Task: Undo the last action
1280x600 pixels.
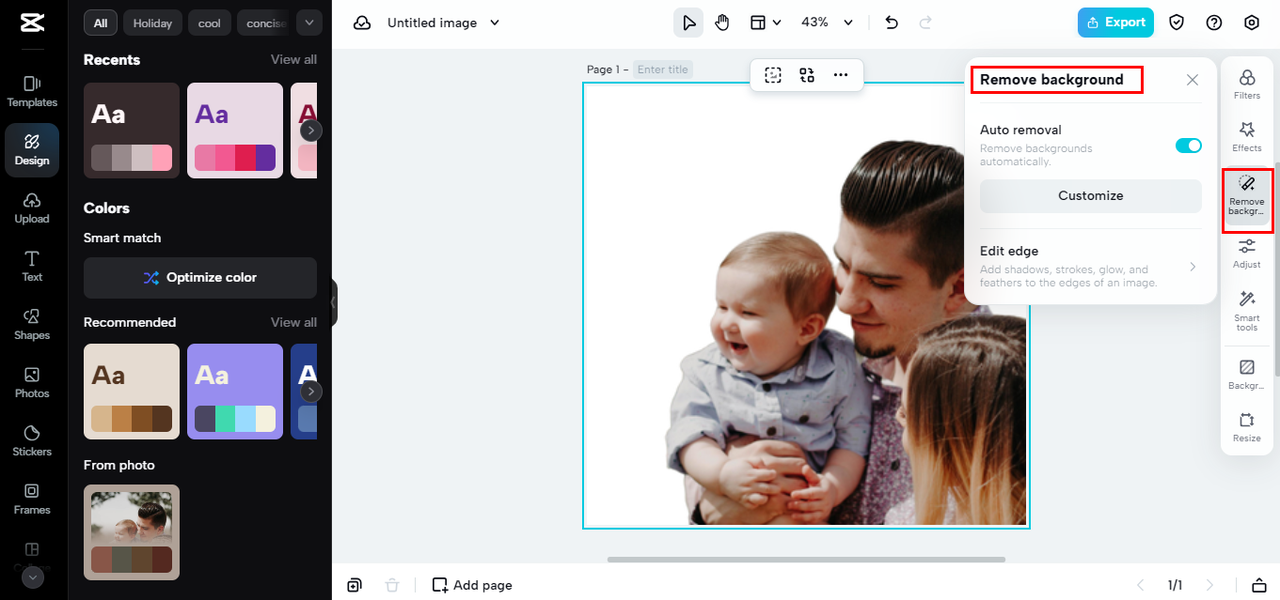Action: tap(892, 22)
